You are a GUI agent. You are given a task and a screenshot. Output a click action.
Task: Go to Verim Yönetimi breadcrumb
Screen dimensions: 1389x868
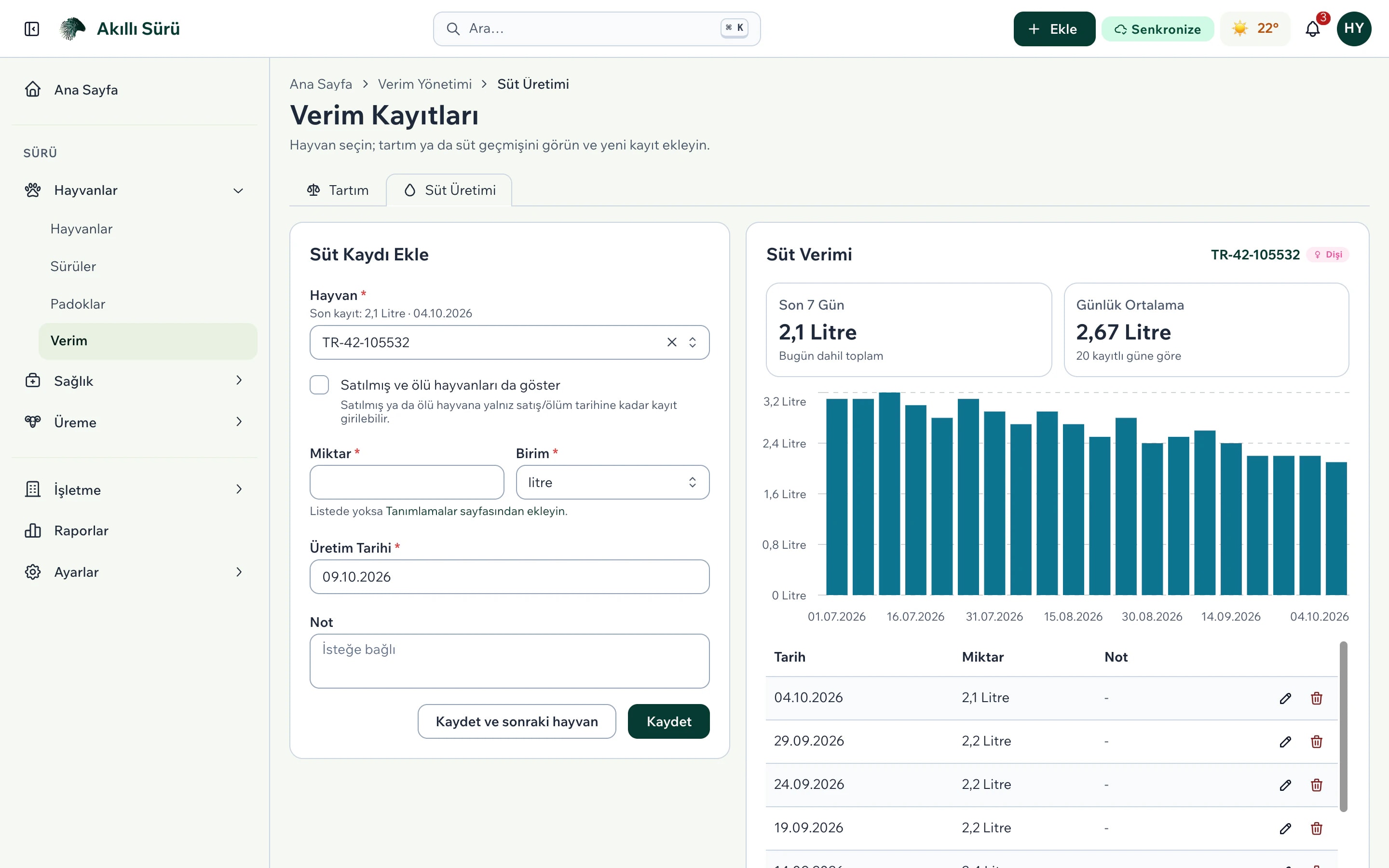(425, 84)
